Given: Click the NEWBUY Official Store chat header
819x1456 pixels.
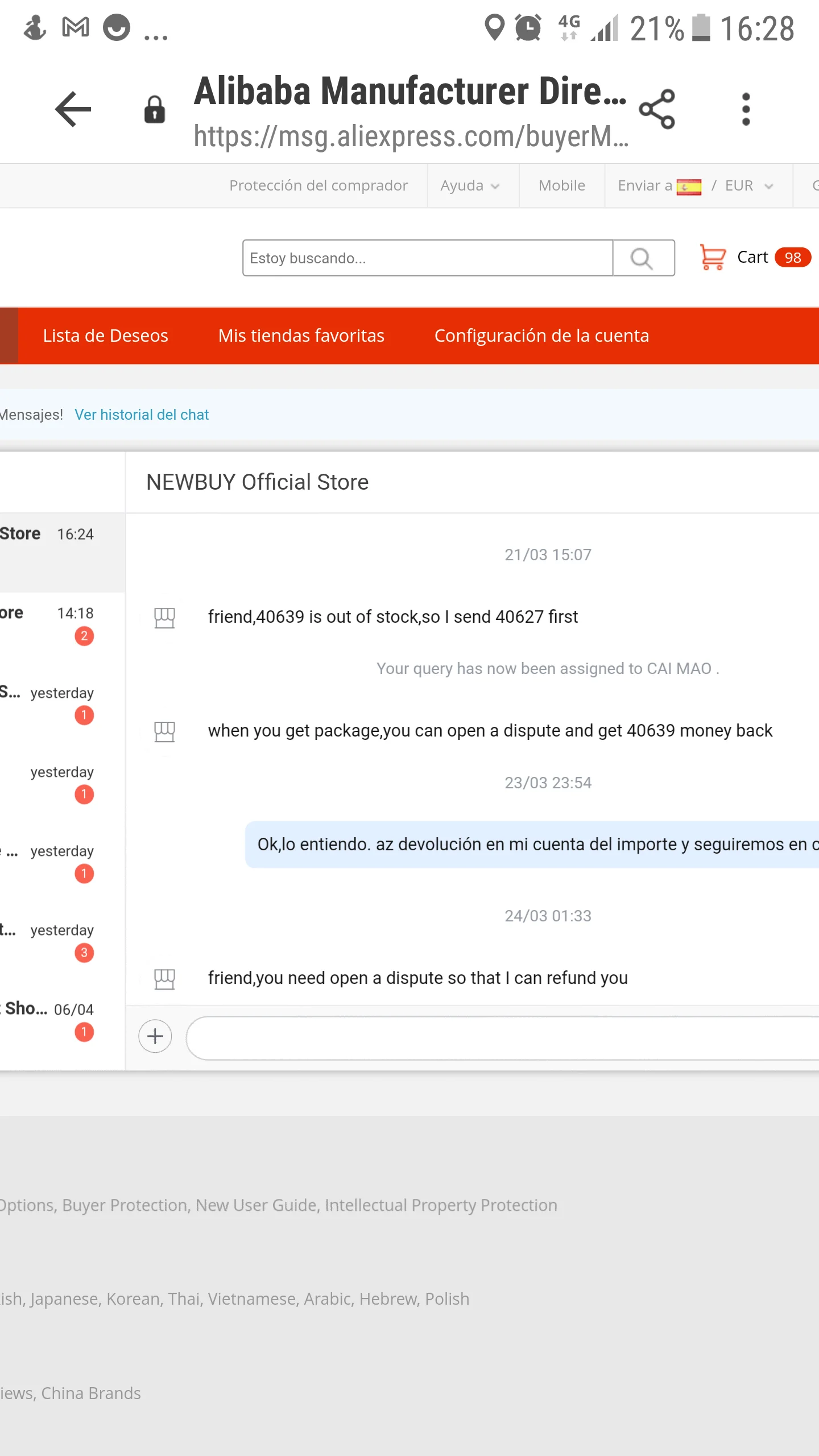Looking at the screenshot, I should [258, 482].
